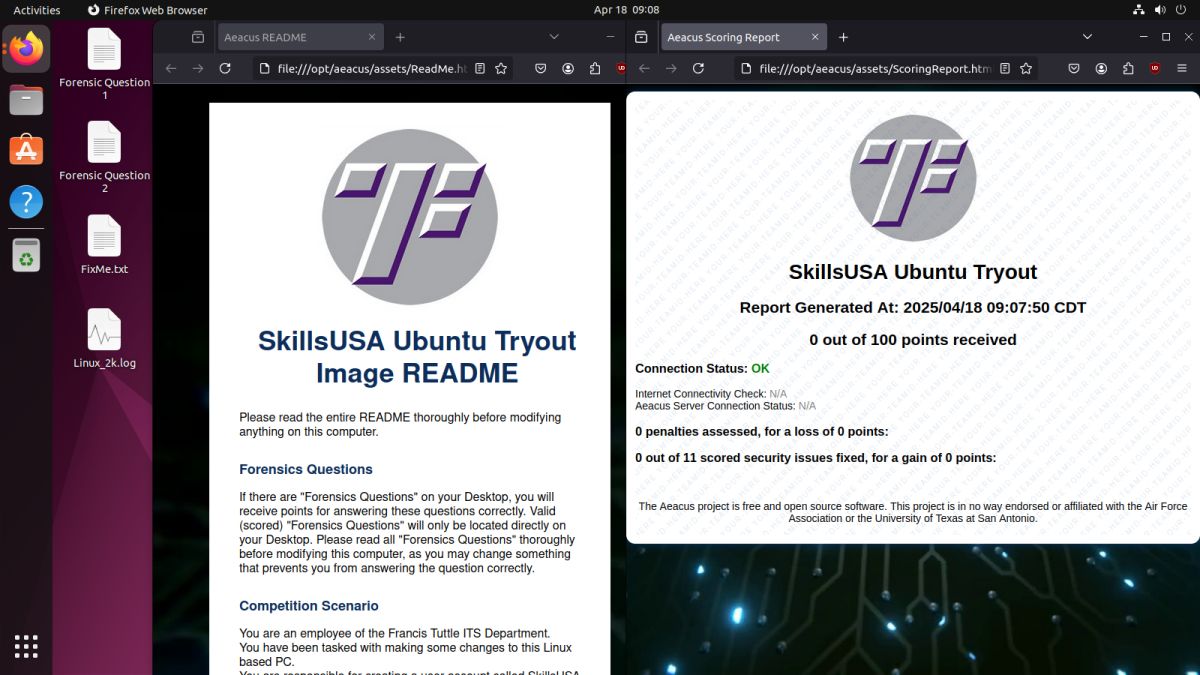
Task: Click Reload in the Scoring Report window
Action: [698, 69]
